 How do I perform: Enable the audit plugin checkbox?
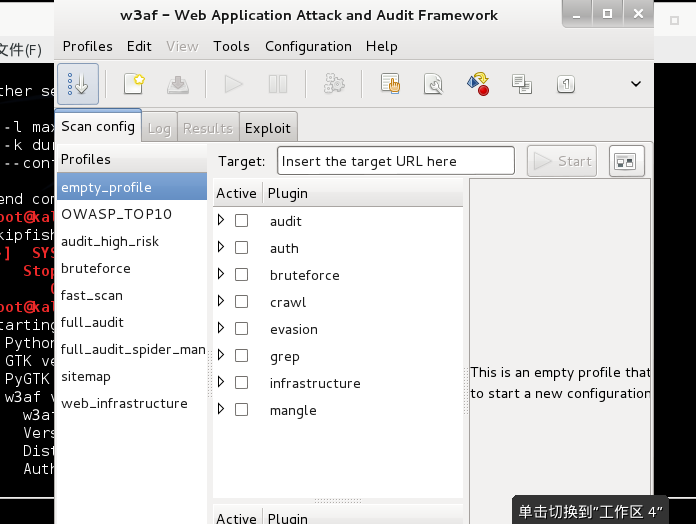[x=241, y=221]
